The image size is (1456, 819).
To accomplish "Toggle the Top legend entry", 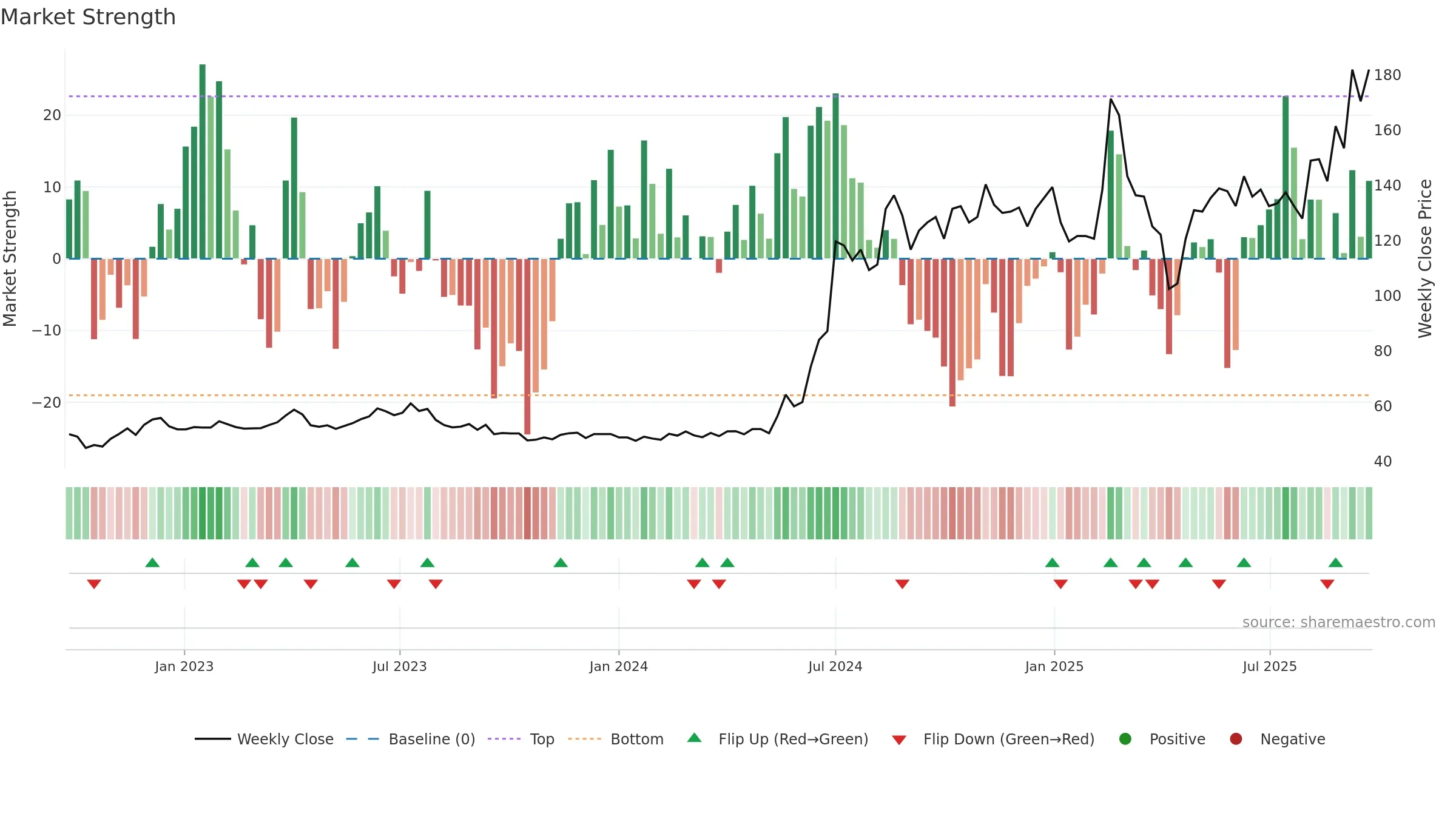I will coord(521,739).
